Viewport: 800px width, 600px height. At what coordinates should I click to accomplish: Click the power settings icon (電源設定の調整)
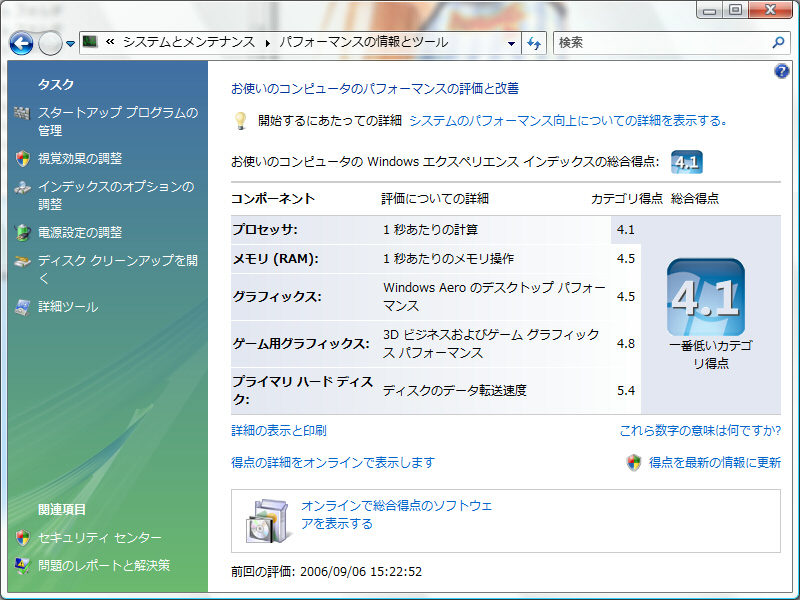[x=22, y=232]
